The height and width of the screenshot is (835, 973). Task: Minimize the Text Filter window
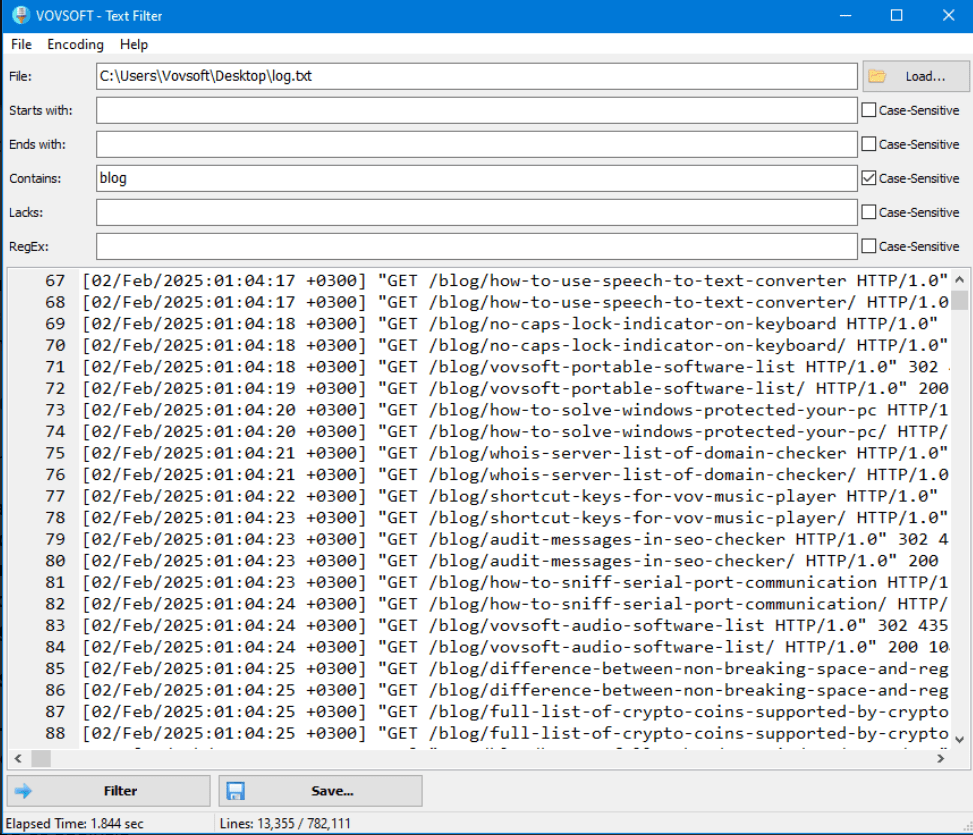click(845, 15)
